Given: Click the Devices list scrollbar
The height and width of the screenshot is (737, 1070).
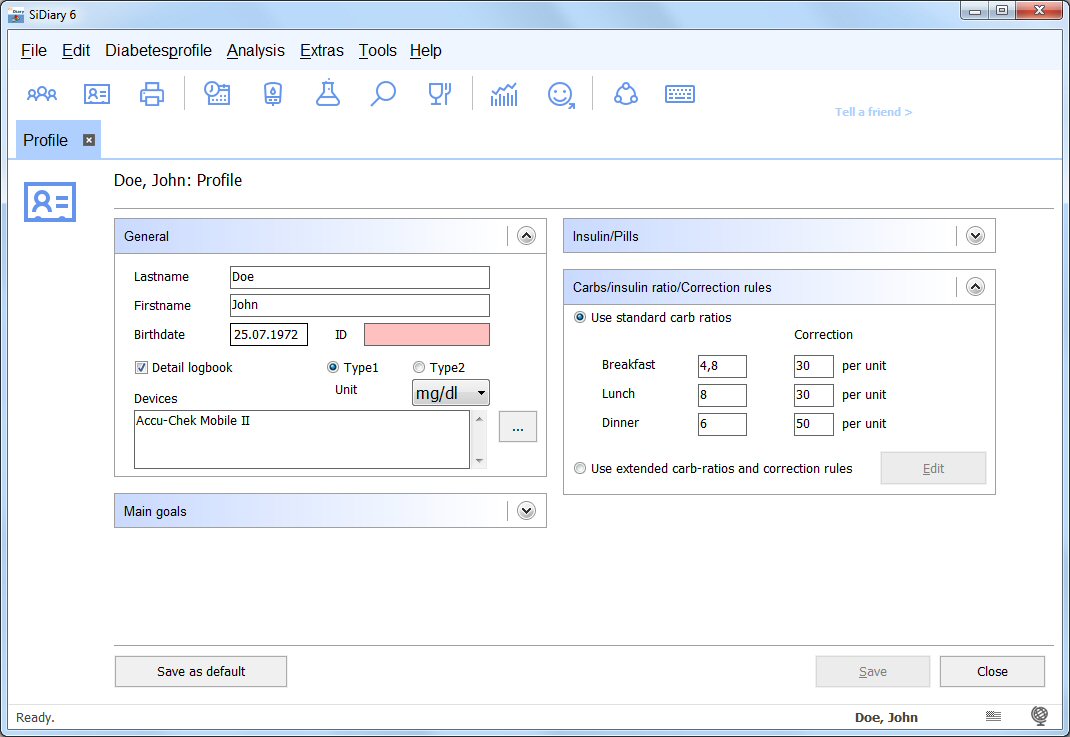Looking at the screenshot, I should coord(480,440).
